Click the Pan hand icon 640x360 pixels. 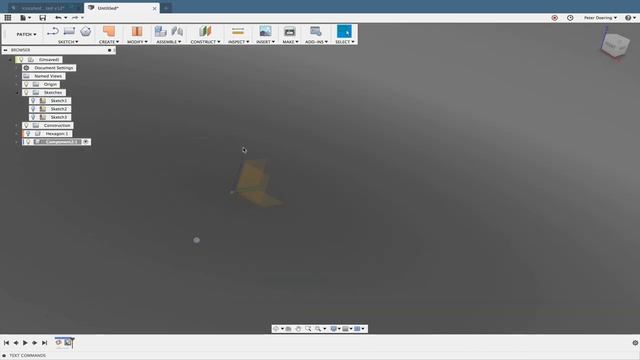[298, 329]
